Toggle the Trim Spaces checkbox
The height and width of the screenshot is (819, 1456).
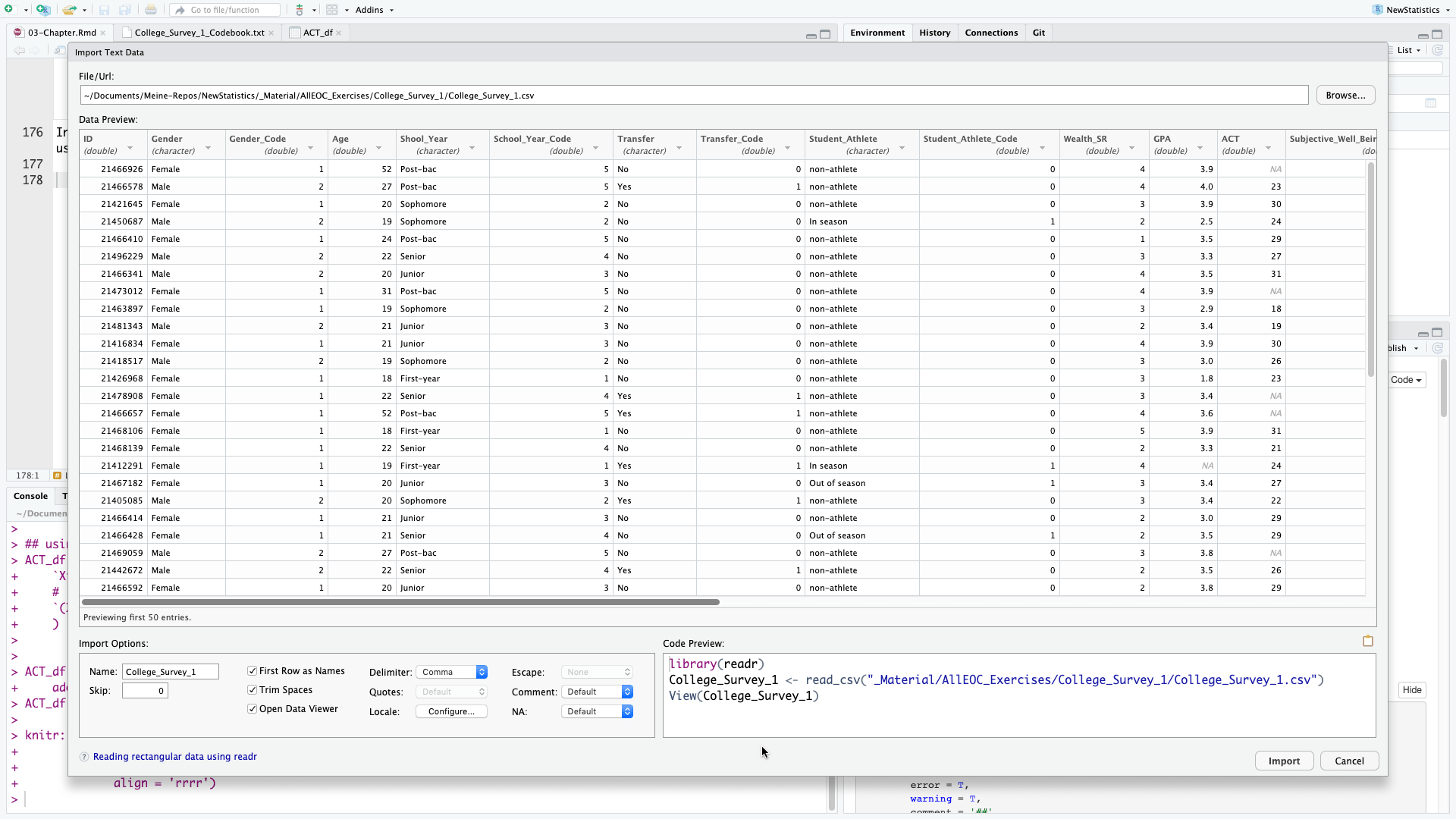(253, 690)
